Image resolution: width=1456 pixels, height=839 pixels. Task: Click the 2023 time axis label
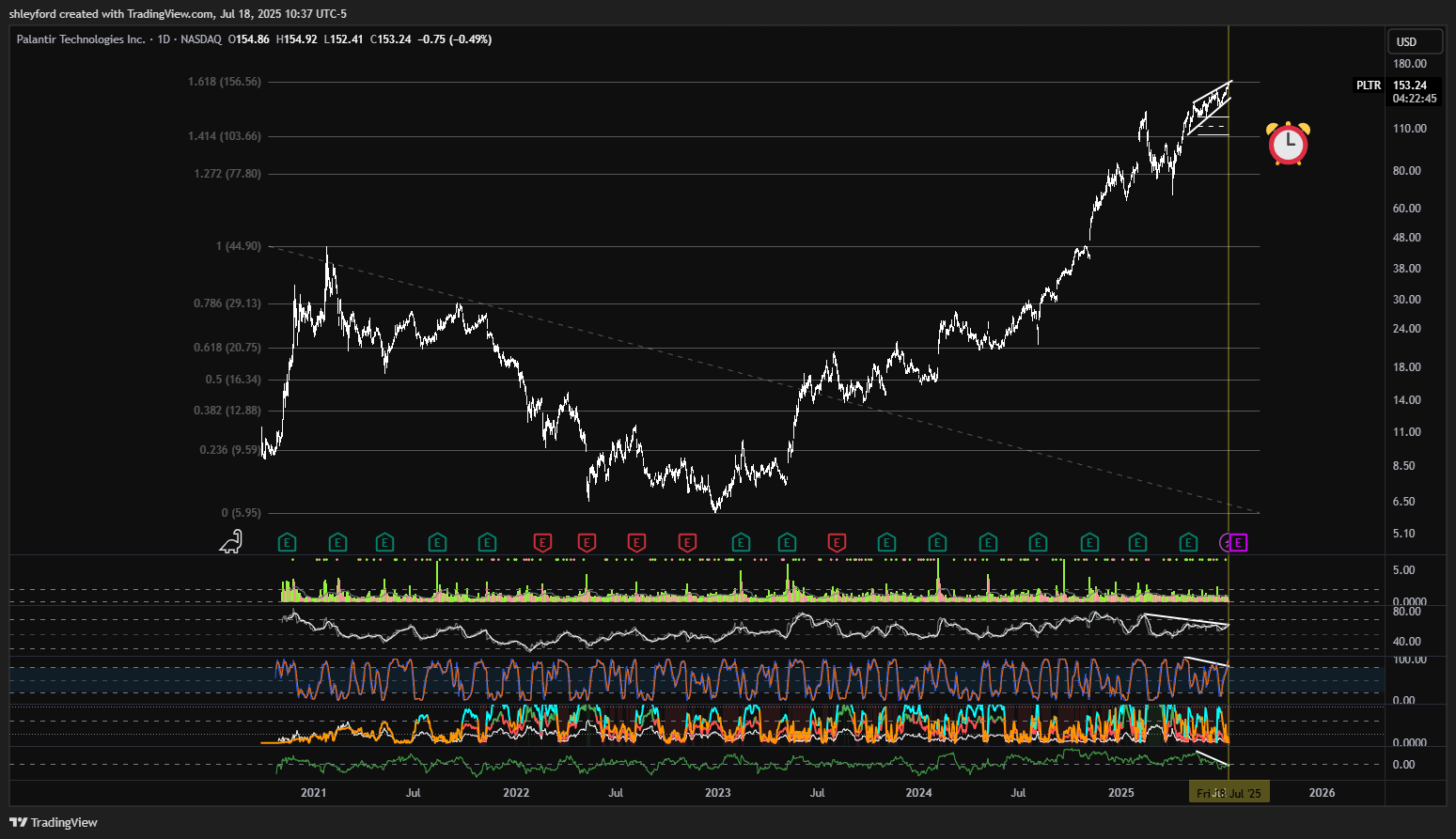(718, 793)
